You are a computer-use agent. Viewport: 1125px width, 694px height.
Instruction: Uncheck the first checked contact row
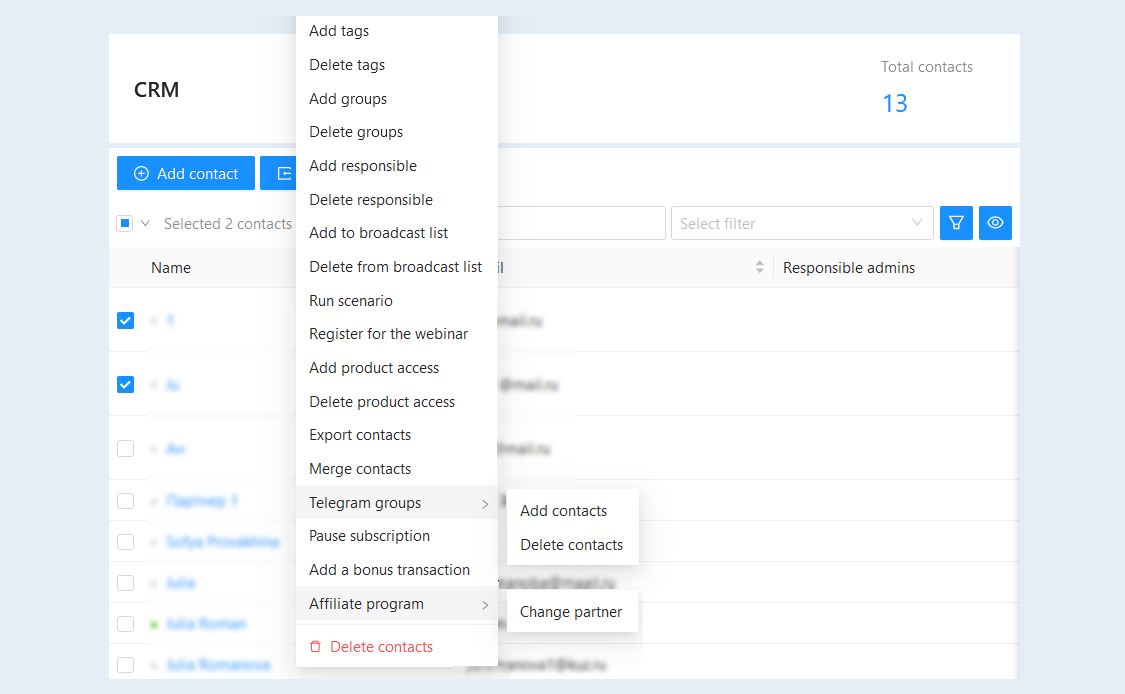click(x=126, y=320)
